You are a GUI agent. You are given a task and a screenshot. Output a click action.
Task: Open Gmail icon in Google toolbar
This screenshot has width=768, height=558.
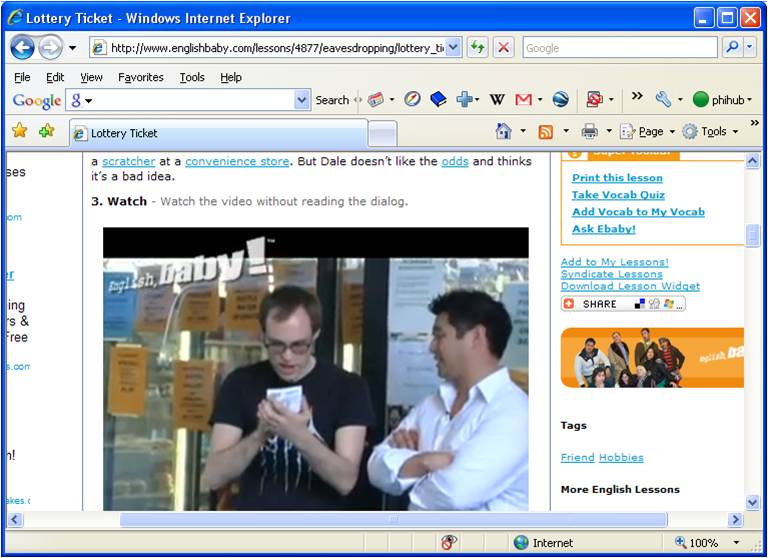[523, 100]
